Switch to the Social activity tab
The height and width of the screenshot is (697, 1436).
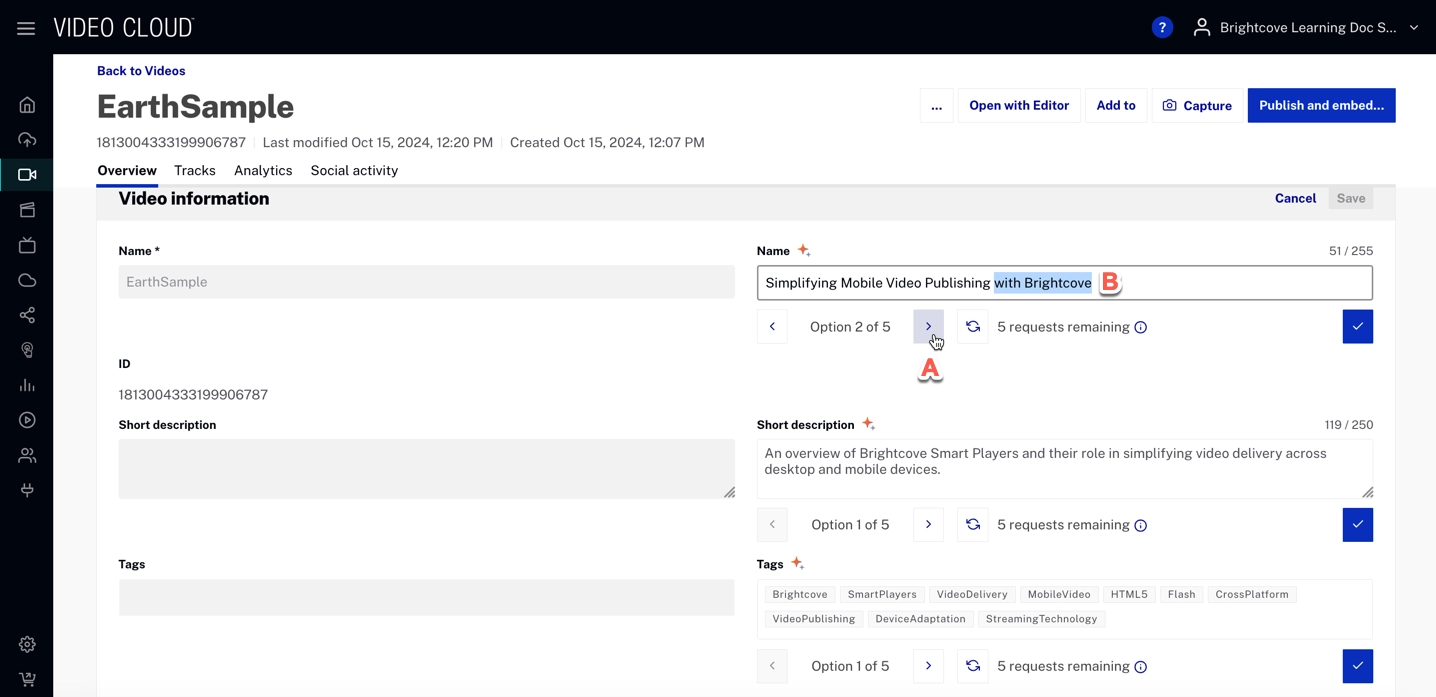(x=354, y=171)
